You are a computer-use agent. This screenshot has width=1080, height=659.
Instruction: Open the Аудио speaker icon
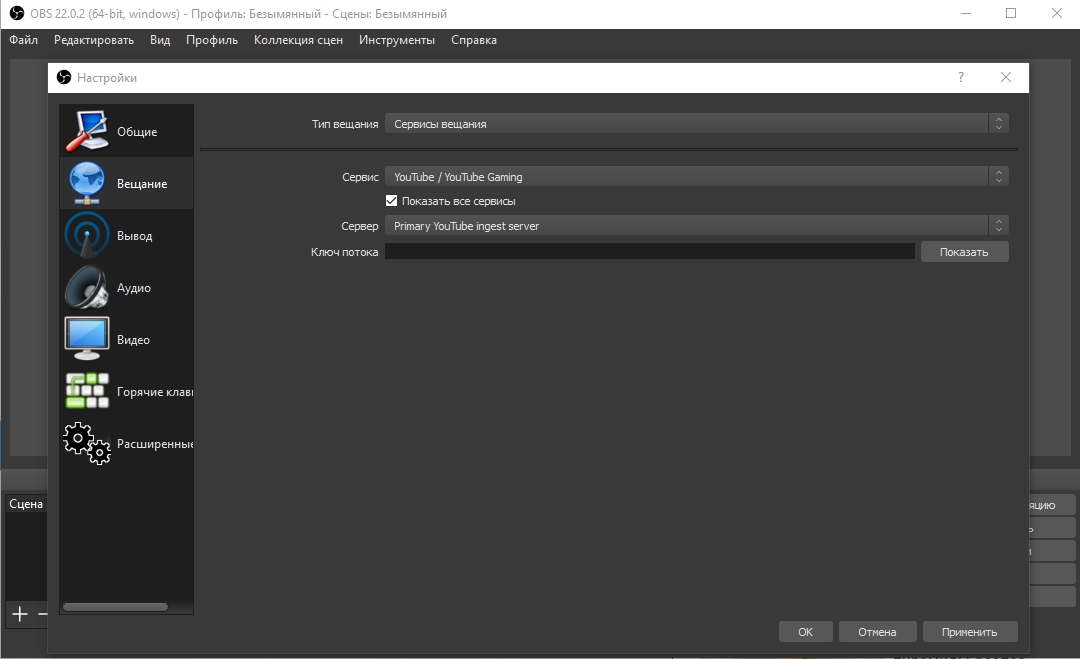click(x=87, y=287)
